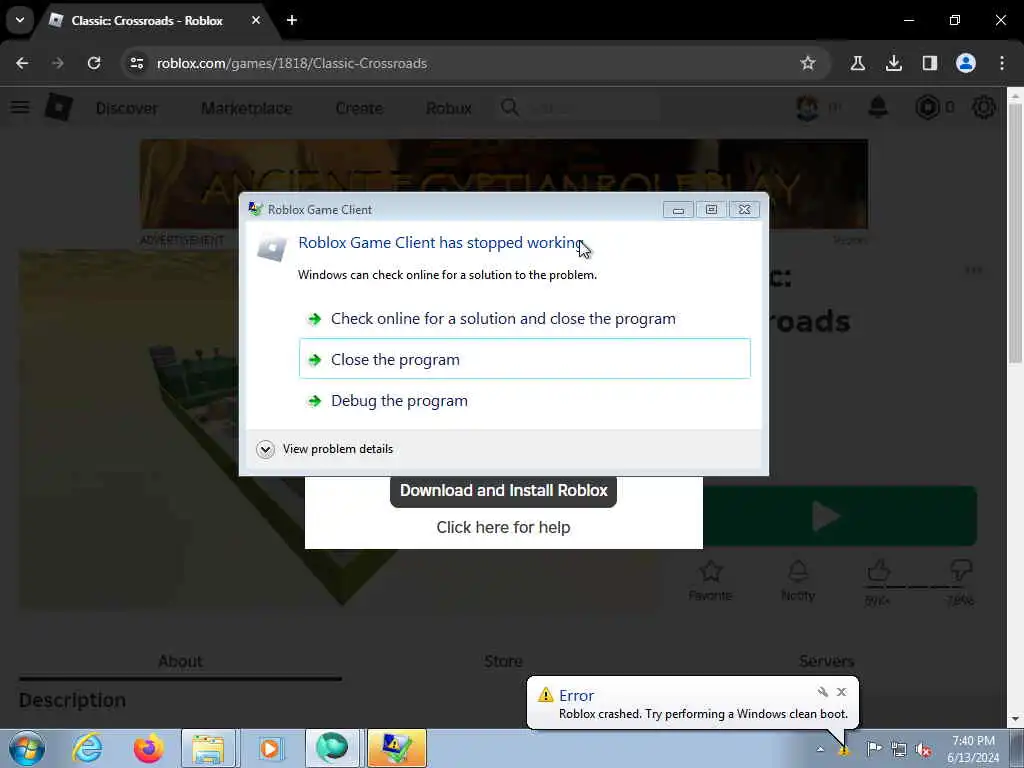Open Discover in Roblox navigation

point(127,108)
